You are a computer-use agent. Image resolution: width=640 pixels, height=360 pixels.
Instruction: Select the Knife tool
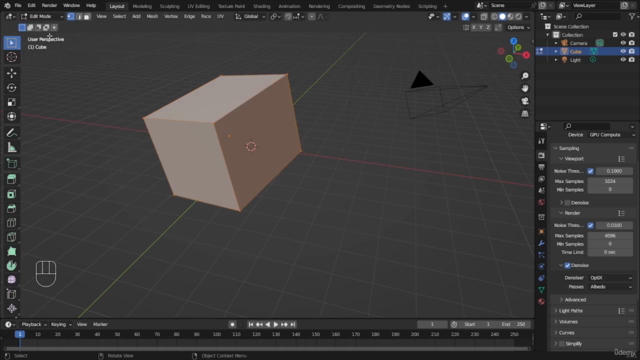coord(11,237)
